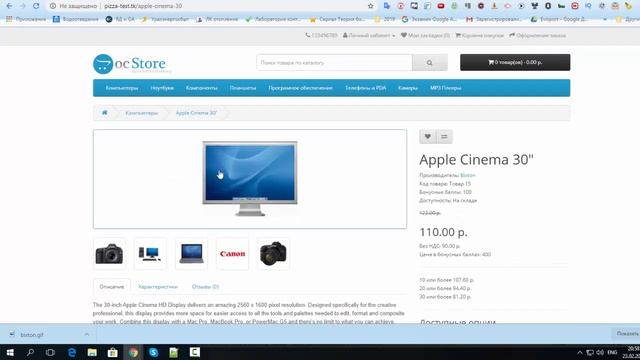Go back with the browser back arrow
The image size is (640, 360).
coord(9,6)
